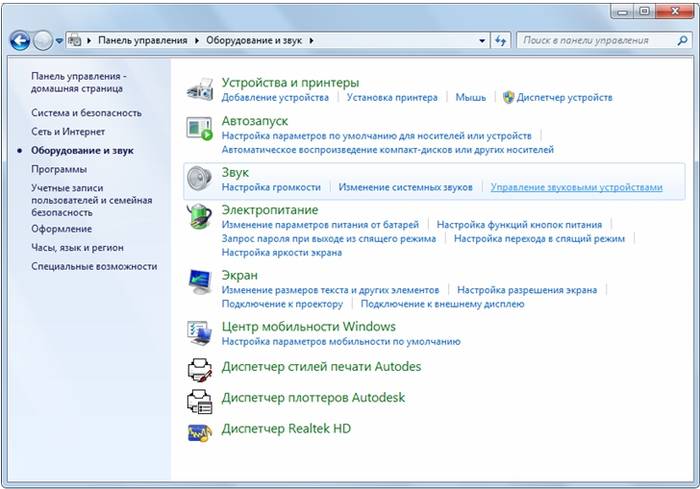Expand the Оборудование и звук breadcrumb arrow
The width and height of the screenshot is (700, 489).
pyautogui.click(x=312, y=41)
